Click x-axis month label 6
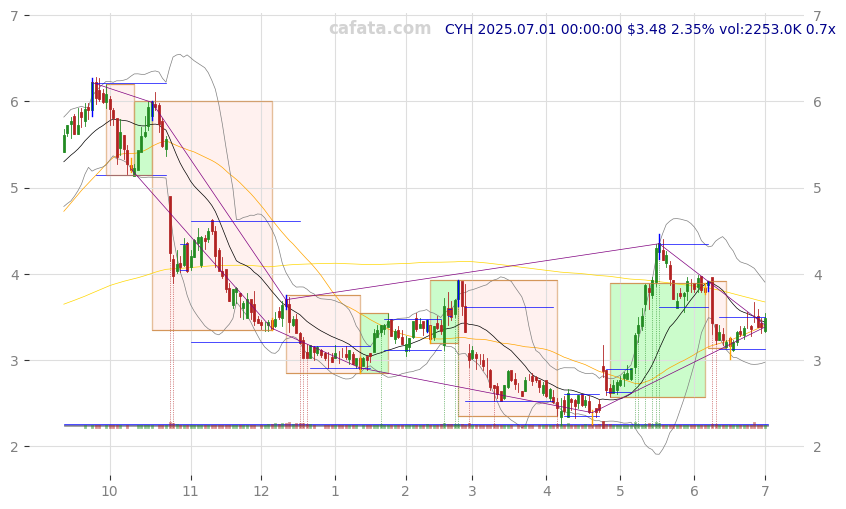The image size is (846, 509). (694, 491)
